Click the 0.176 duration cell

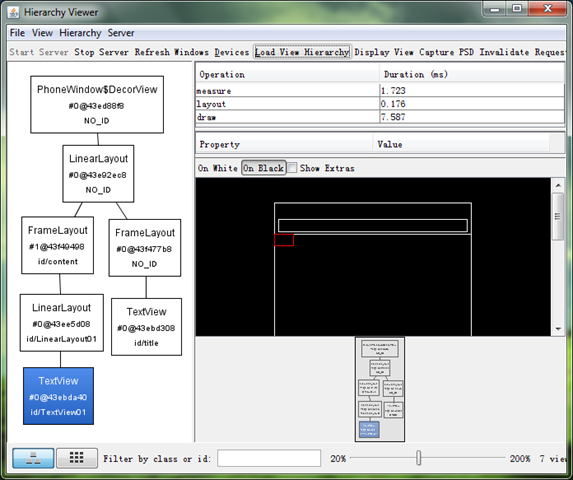coord(472,104)
